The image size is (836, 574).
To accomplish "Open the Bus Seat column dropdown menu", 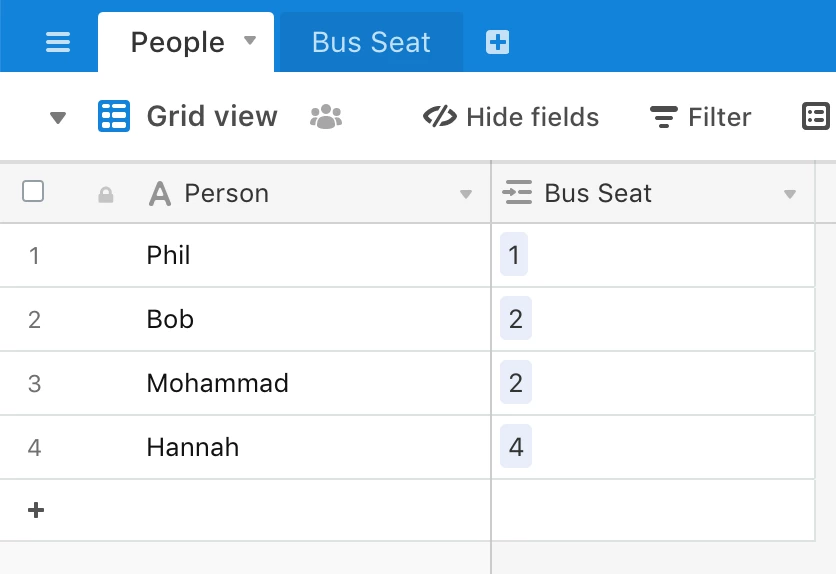I will (x=790, y=194).
